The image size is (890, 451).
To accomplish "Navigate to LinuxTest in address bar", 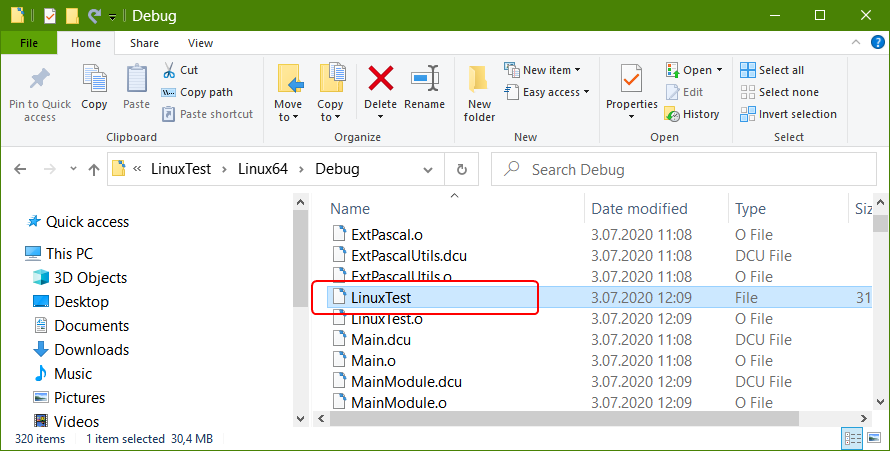I will click(180, 169).
